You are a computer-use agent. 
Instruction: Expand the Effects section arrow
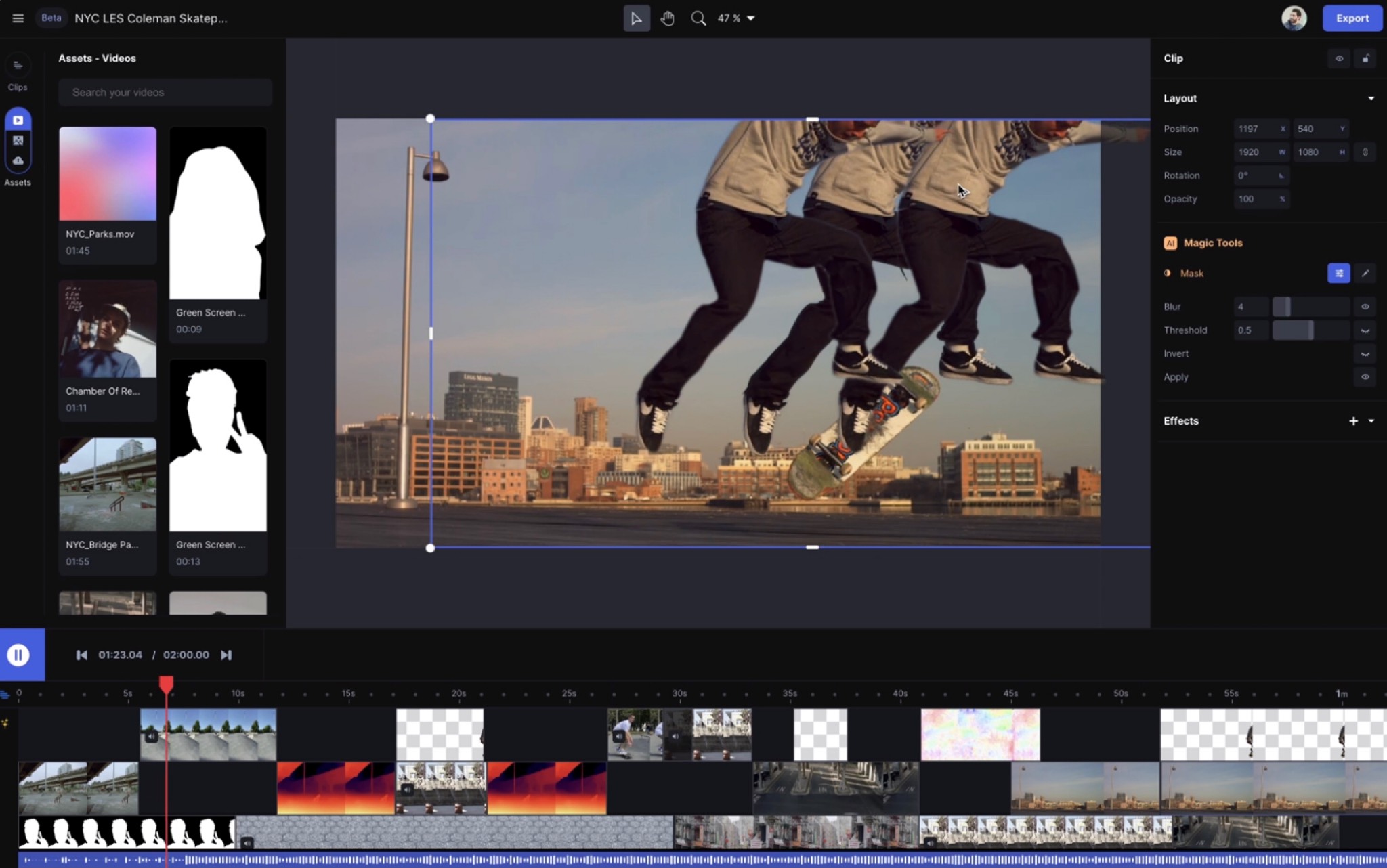pos(1371,421)
